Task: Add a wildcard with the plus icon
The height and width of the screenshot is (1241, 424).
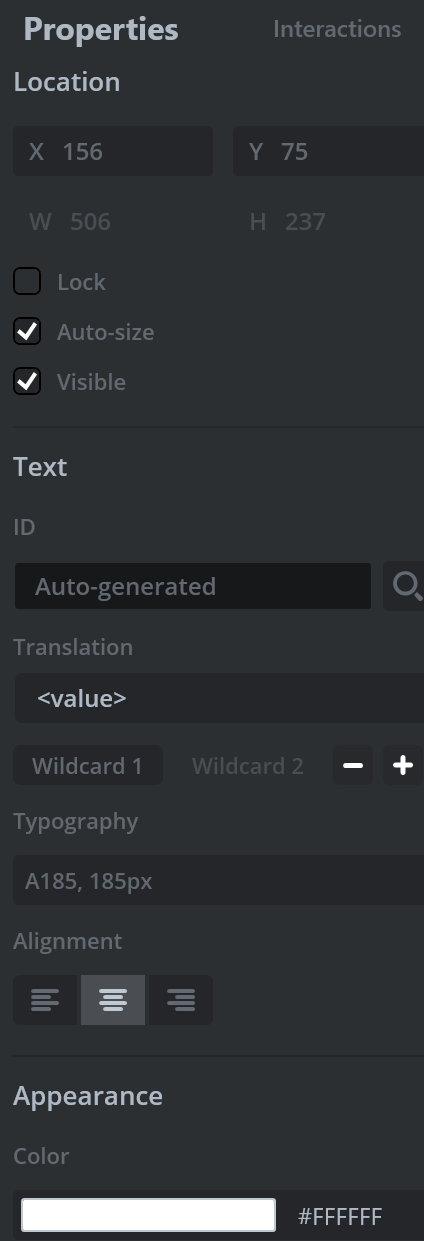Action: (403, 766)
